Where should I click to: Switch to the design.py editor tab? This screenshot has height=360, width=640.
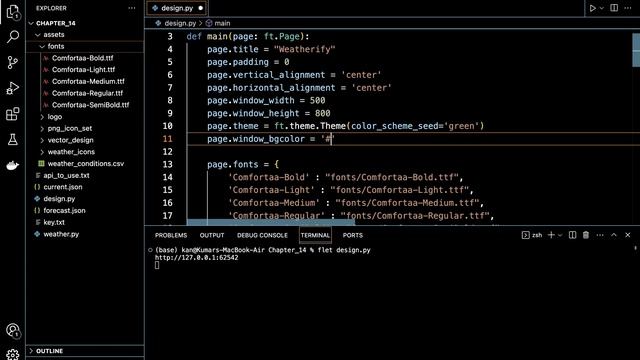pyautogui.click(x=176, y=8)
